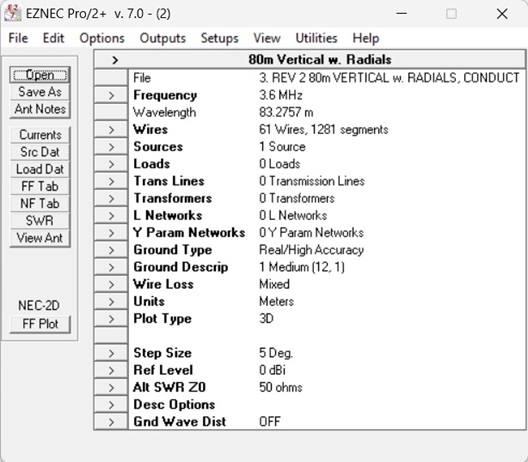The image size is (528, 462).
Task: Open the Utilities menu
Action: click(x=316, y=38)
